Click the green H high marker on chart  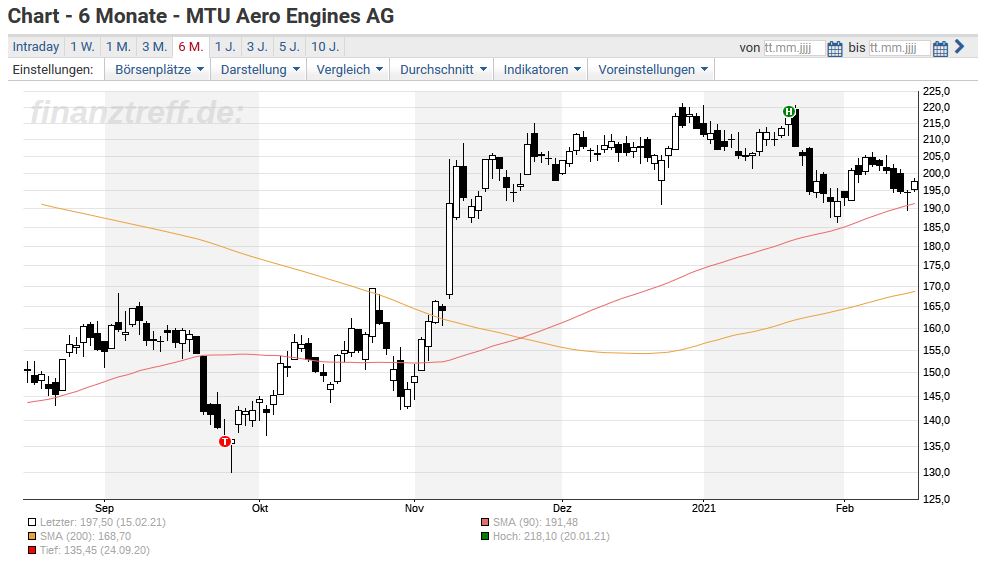pyautogui.click(x=789, y=112)
